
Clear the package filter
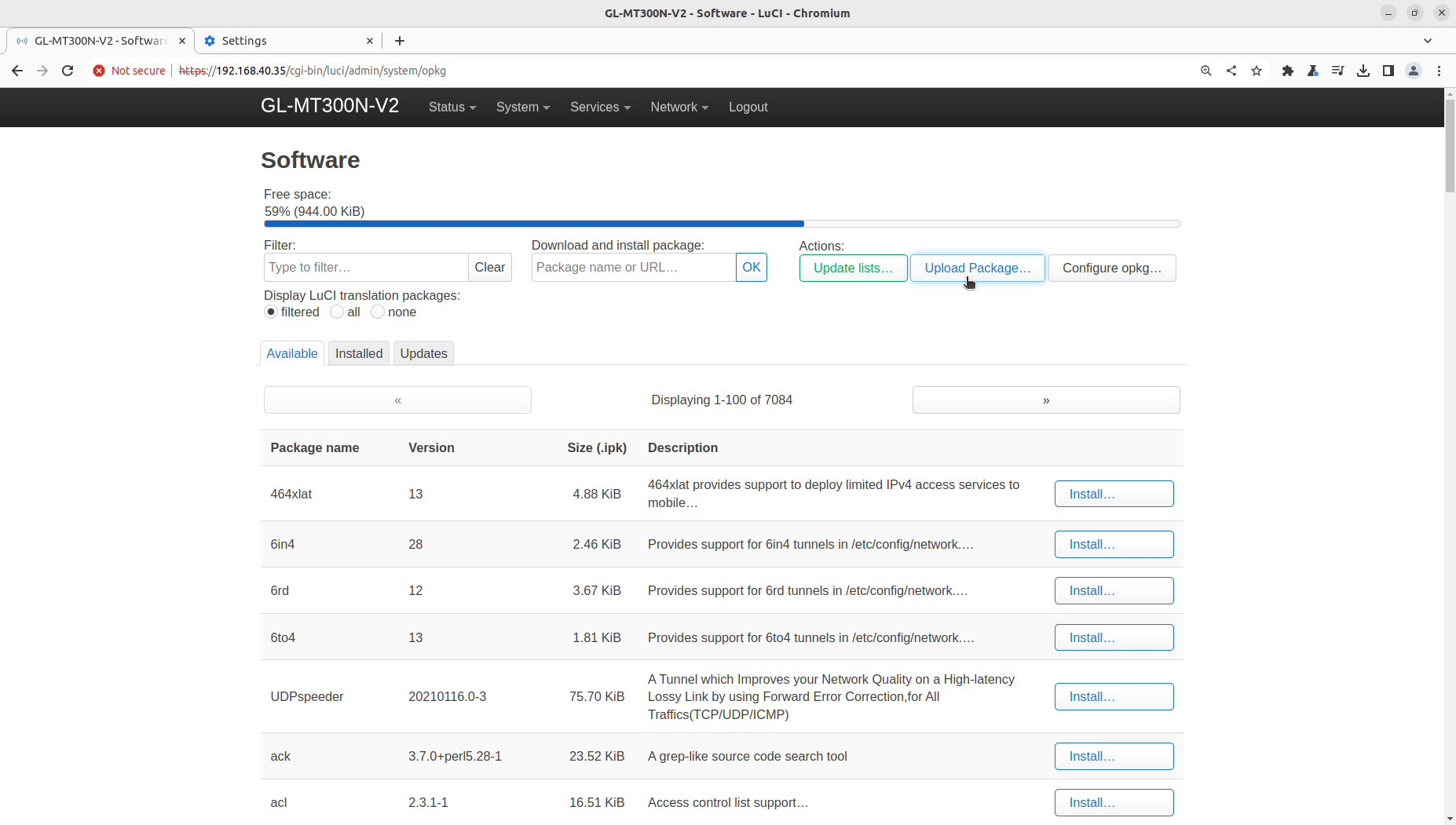coord(490,268)
